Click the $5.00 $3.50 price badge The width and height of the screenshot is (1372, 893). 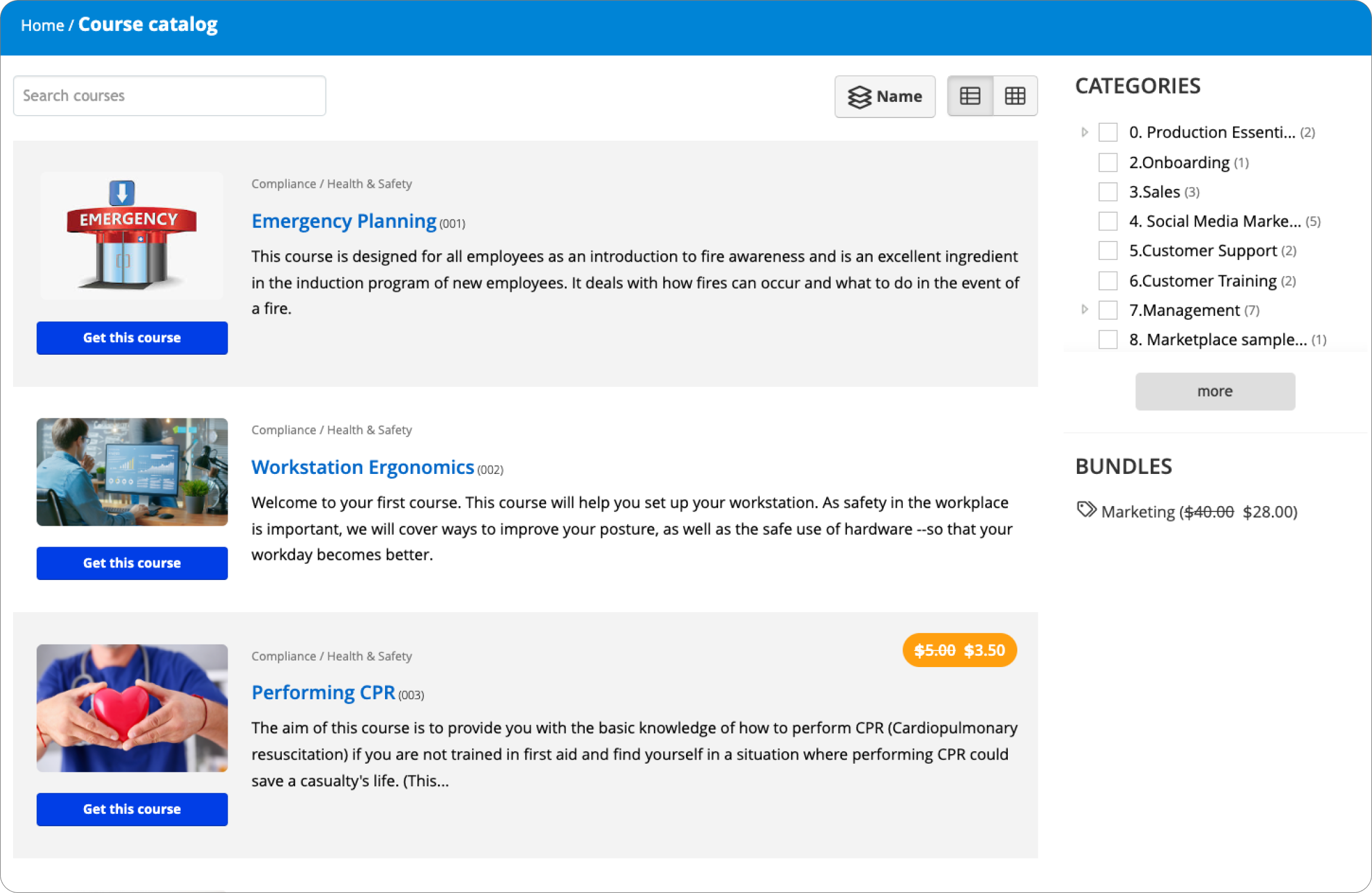point(960,650)
